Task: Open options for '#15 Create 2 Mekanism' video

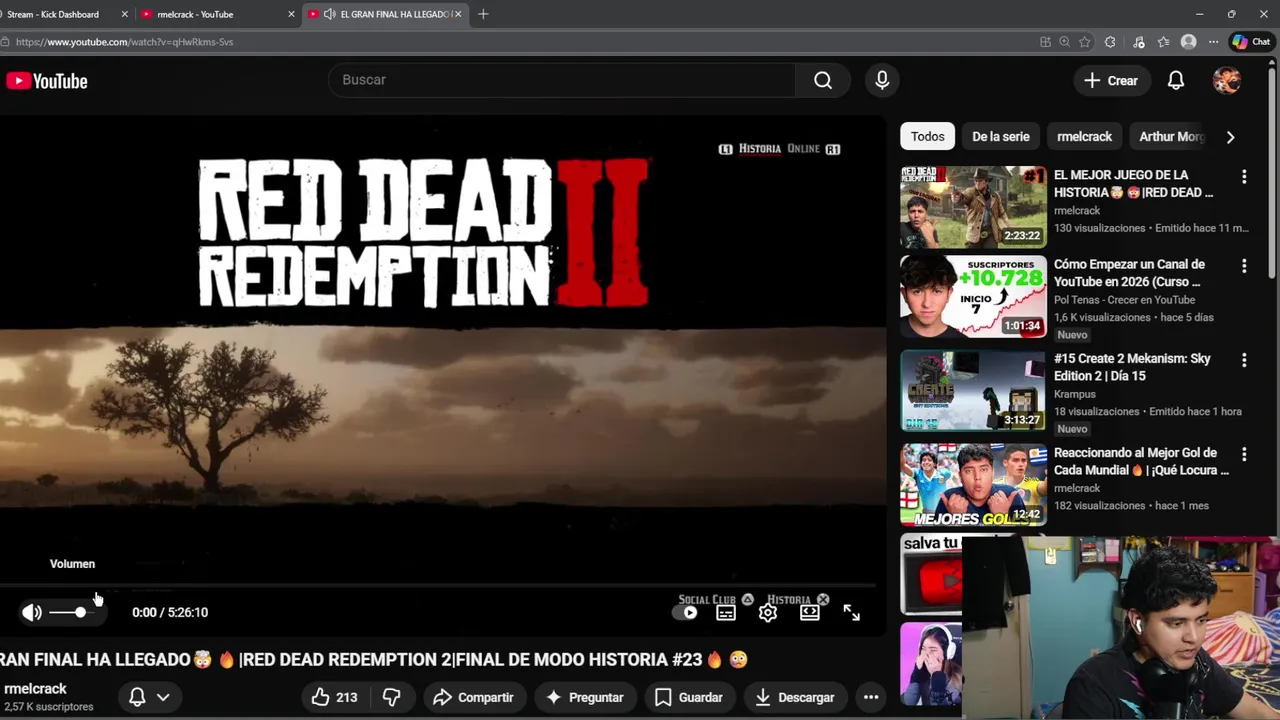Action: (1244, 360)
